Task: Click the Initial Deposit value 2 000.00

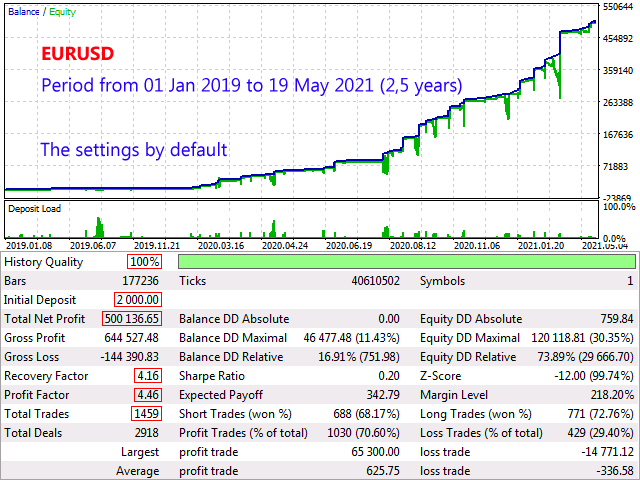Action: coord(138,300)
